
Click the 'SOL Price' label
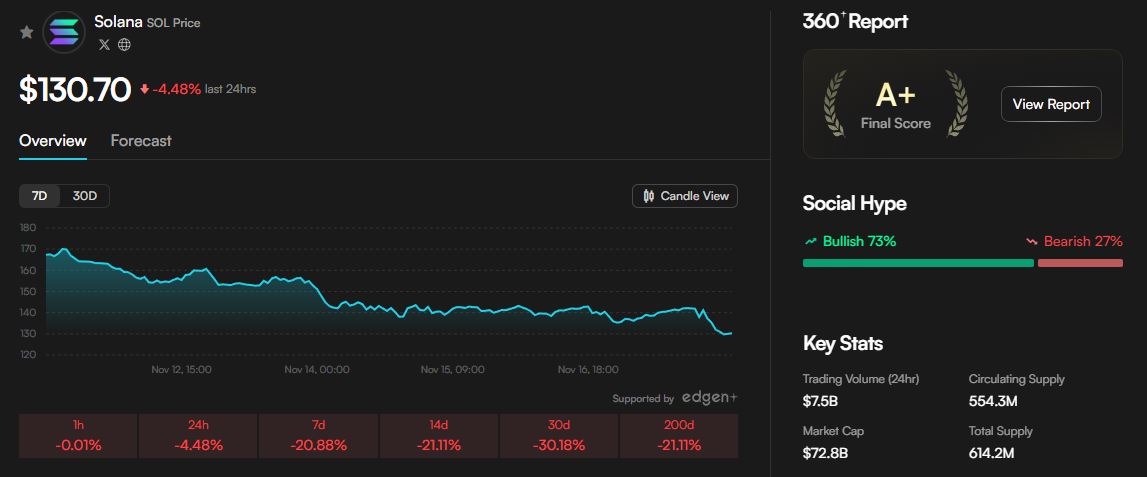pos(173,23)
